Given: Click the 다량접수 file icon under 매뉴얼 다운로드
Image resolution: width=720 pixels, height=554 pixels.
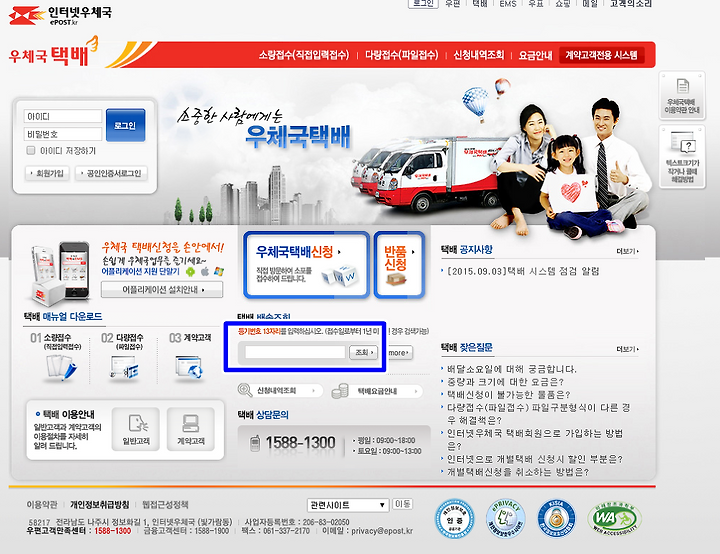Looking at the screenshot, I should coord(124,368).
